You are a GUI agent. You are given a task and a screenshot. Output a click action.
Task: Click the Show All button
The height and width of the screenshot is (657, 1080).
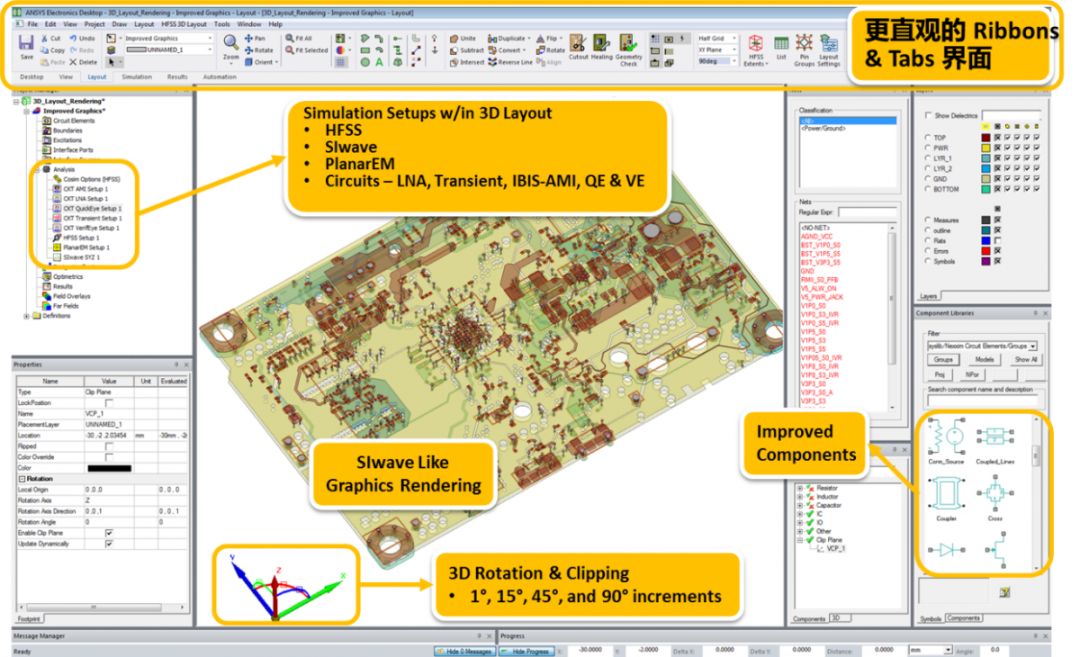coord(1026,359)
